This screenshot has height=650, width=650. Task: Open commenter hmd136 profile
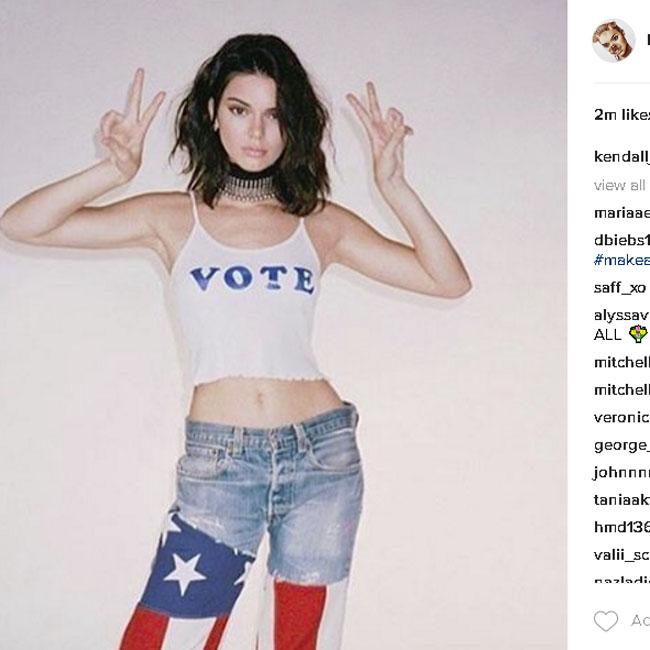coord(622,527)
